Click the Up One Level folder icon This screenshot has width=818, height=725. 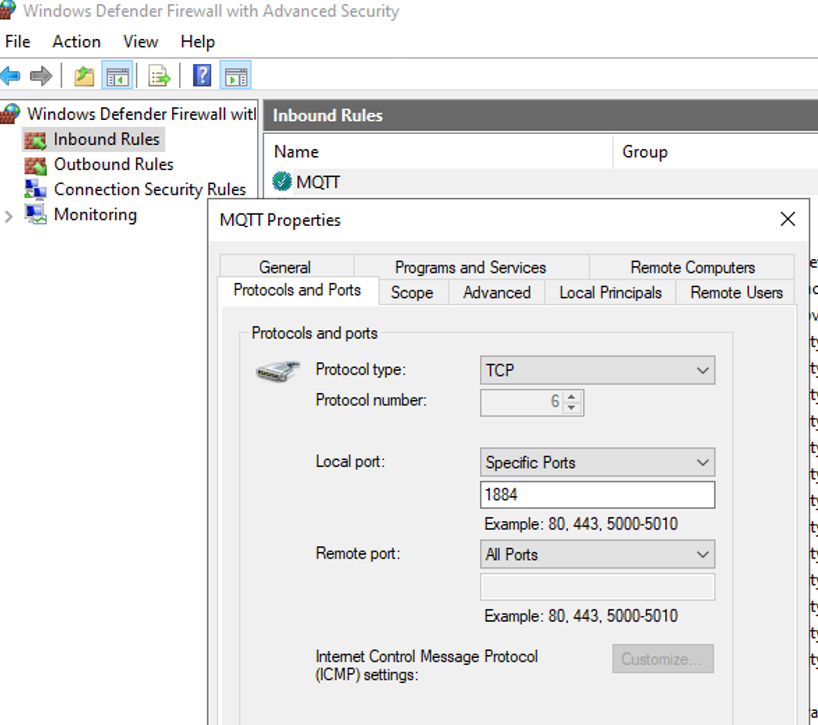pos(84,76)
